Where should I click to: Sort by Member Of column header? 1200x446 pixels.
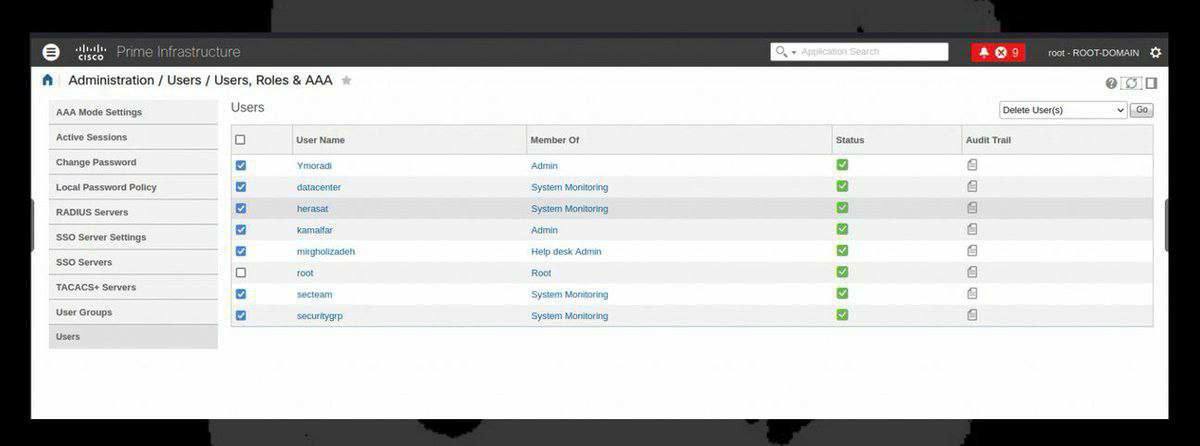pos(555,140)
